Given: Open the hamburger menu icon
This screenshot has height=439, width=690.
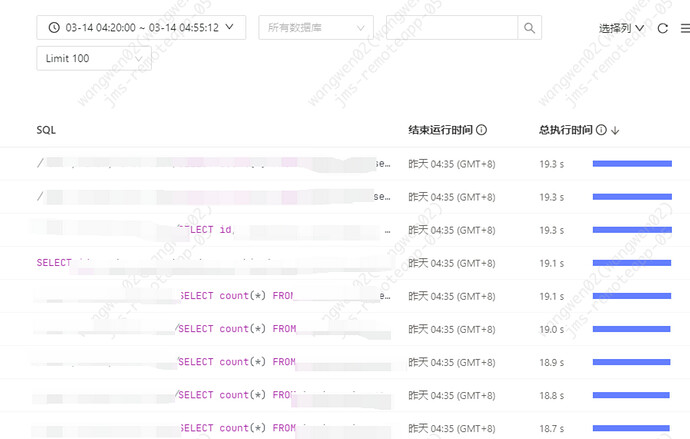Looking at the screenshot, I should pyautogui.click(x=685, y=28).
